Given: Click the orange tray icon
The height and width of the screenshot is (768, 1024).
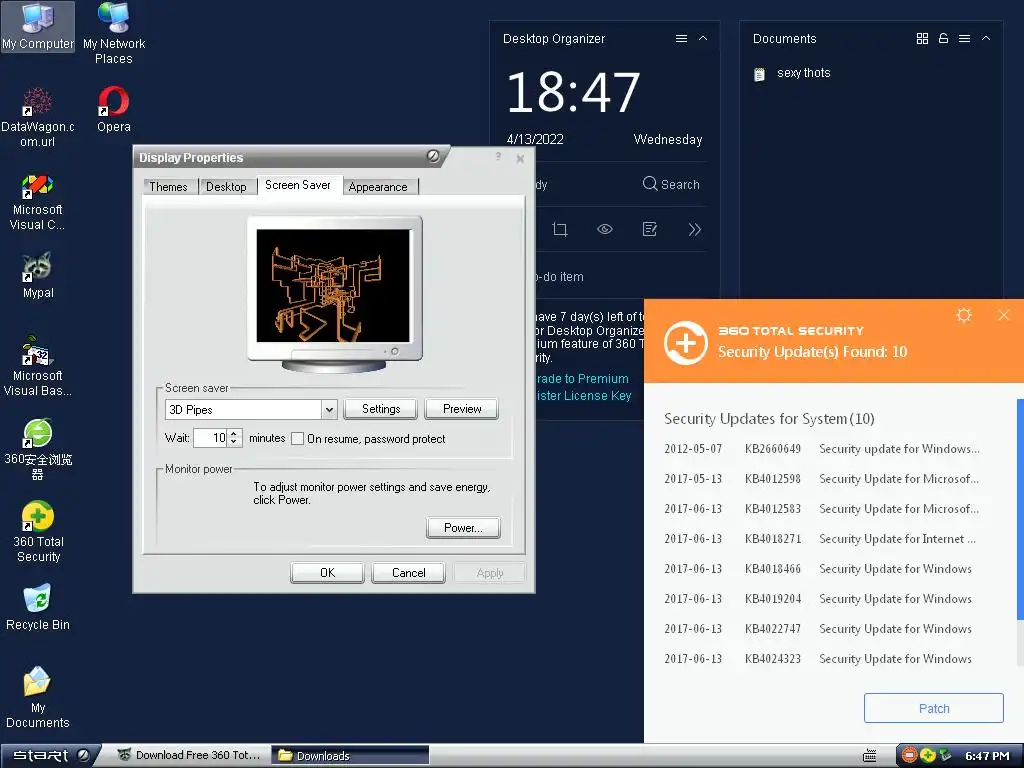Looking at the screenshot, I should [x=909, y=756].
